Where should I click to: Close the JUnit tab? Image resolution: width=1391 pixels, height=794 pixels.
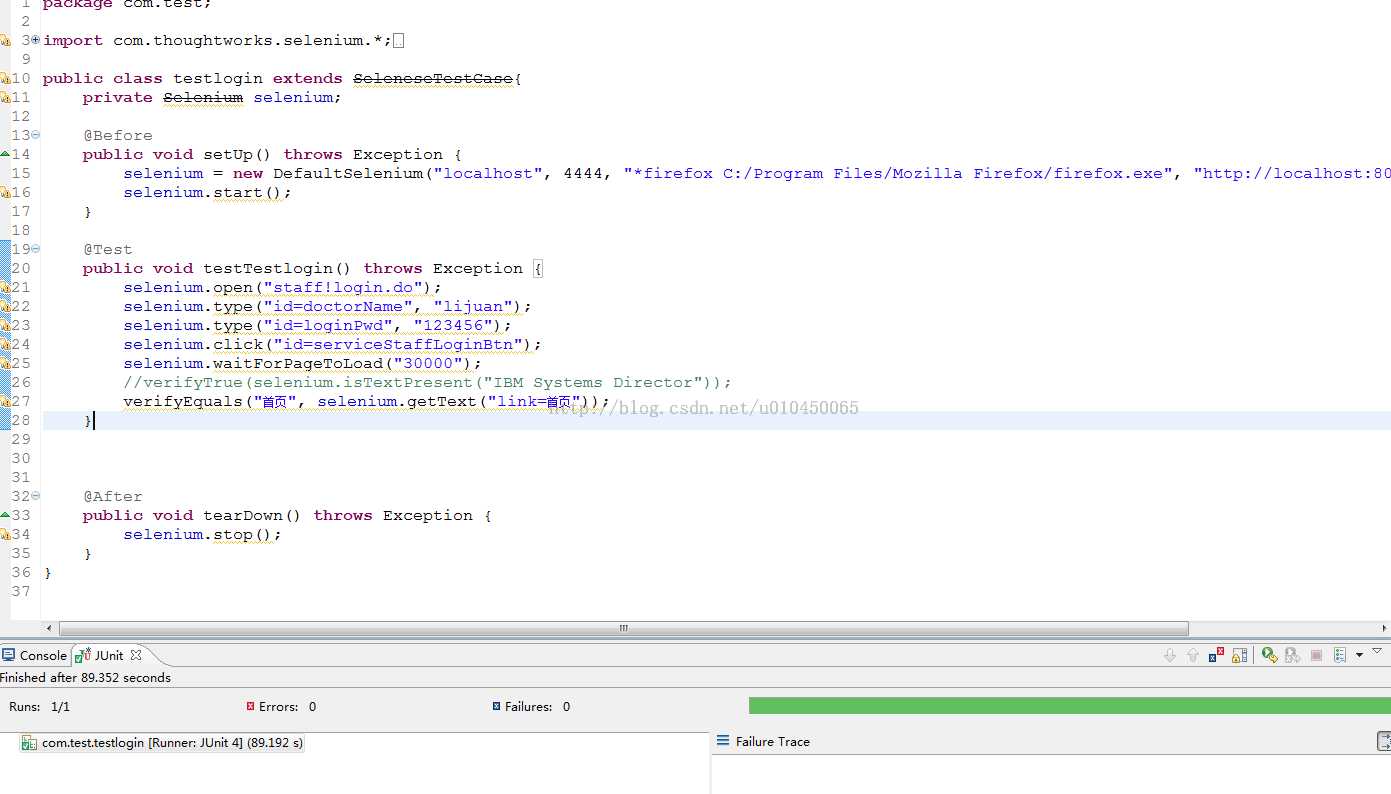[x=136, y=655]
